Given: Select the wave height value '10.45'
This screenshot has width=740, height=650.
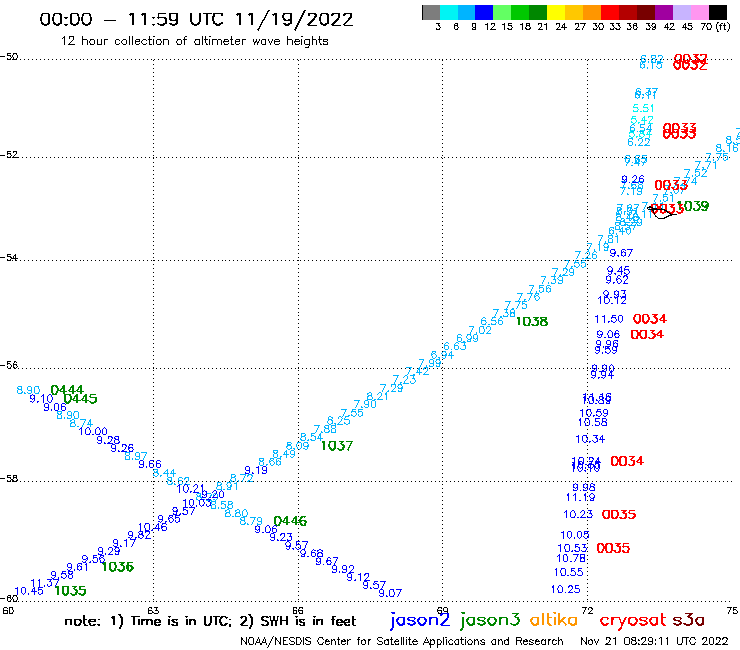Looking at the screenshot, I should (29, 591).
